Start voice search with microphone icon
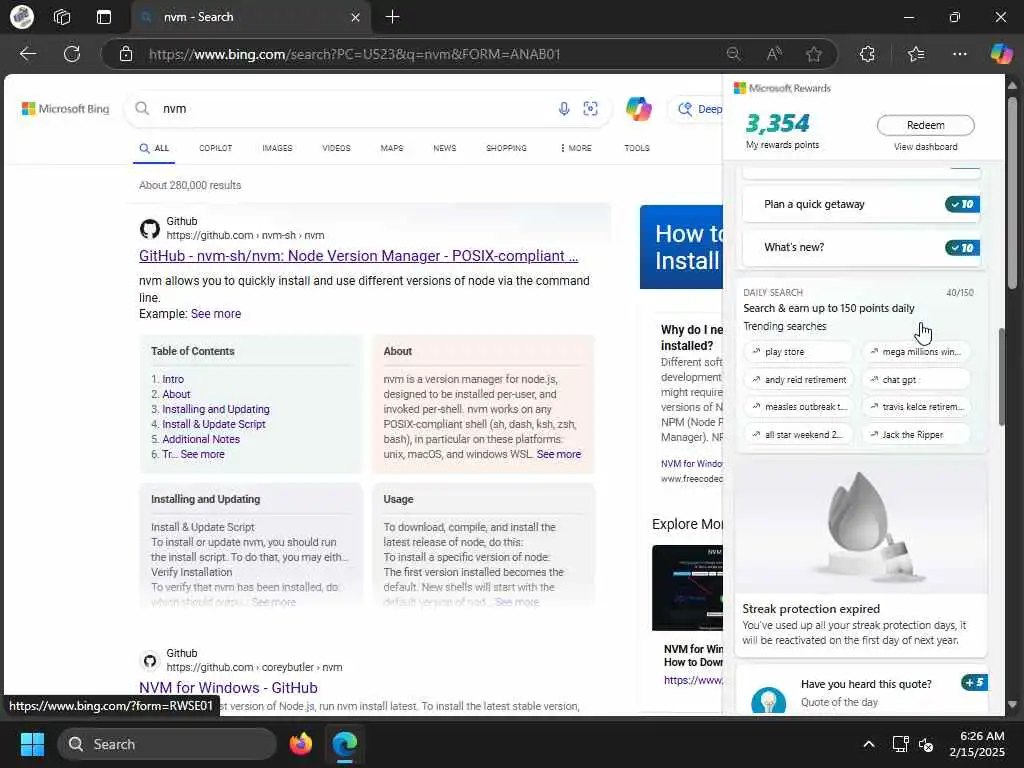Screen dimensions: 1024x768 pos(564,109)
